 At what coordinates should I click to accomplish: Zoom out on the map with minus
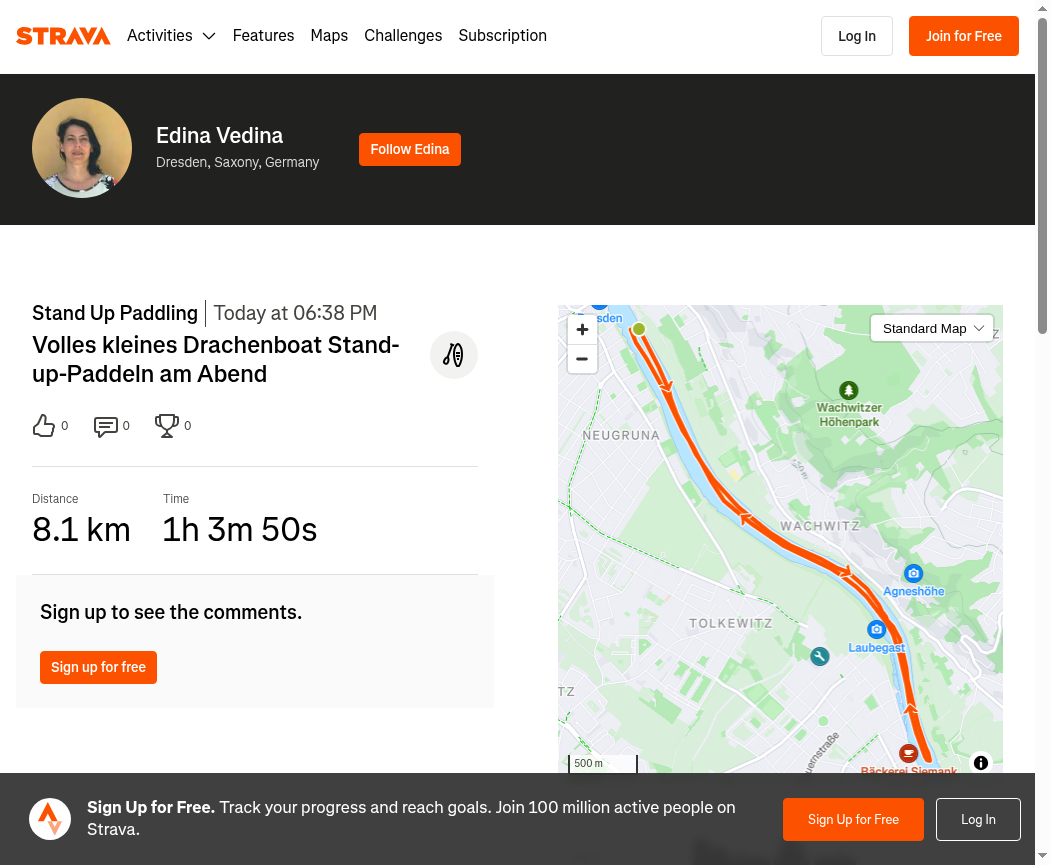[x=582, y=359]
